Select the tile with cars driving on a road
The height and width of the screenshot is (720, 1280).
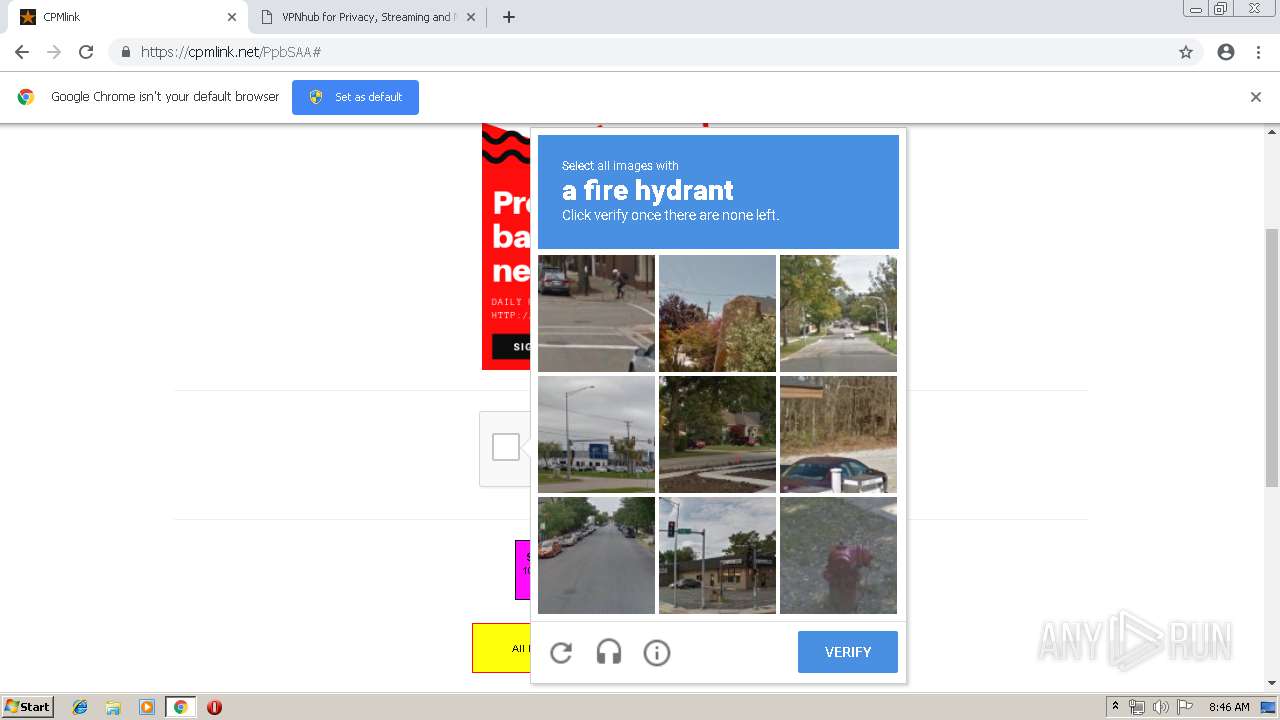(x=838, y=313)
